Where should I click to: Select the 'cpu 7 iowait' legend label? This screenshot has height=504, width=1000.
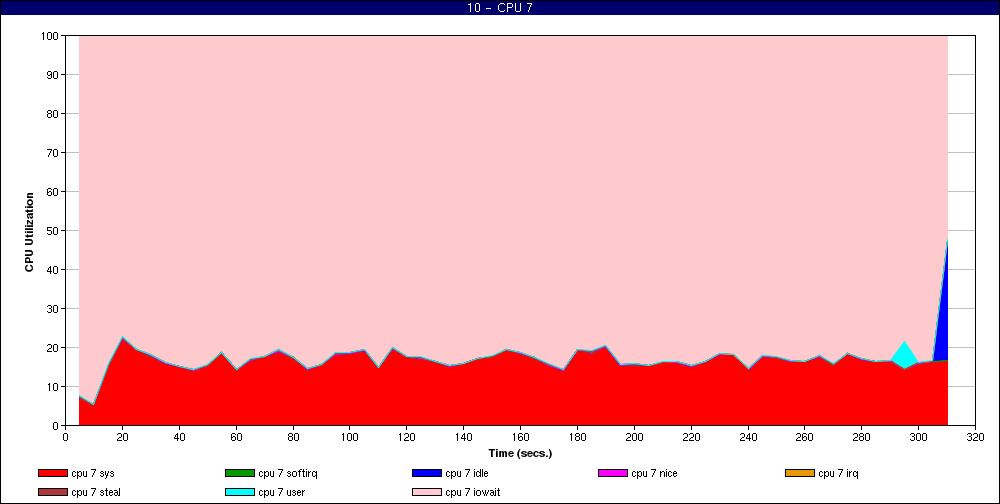tap(473, 493)
